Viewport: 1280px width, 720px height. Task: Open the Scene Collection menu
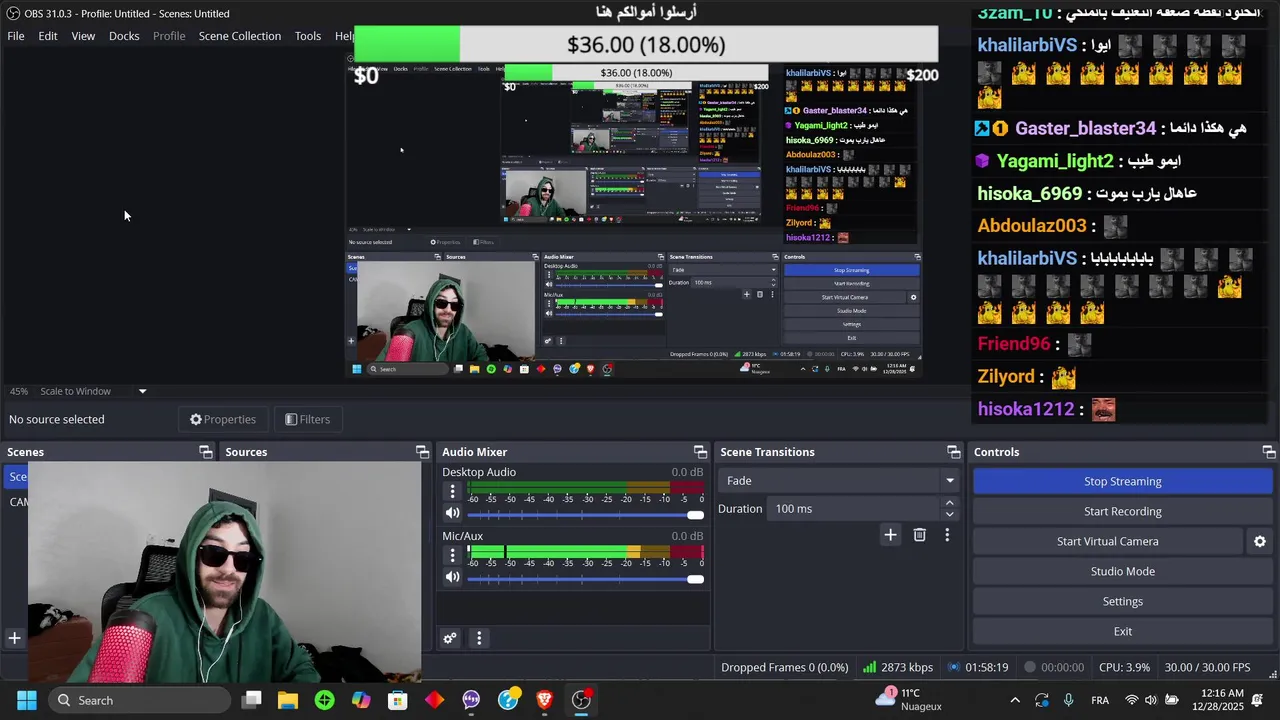point(240,36)
